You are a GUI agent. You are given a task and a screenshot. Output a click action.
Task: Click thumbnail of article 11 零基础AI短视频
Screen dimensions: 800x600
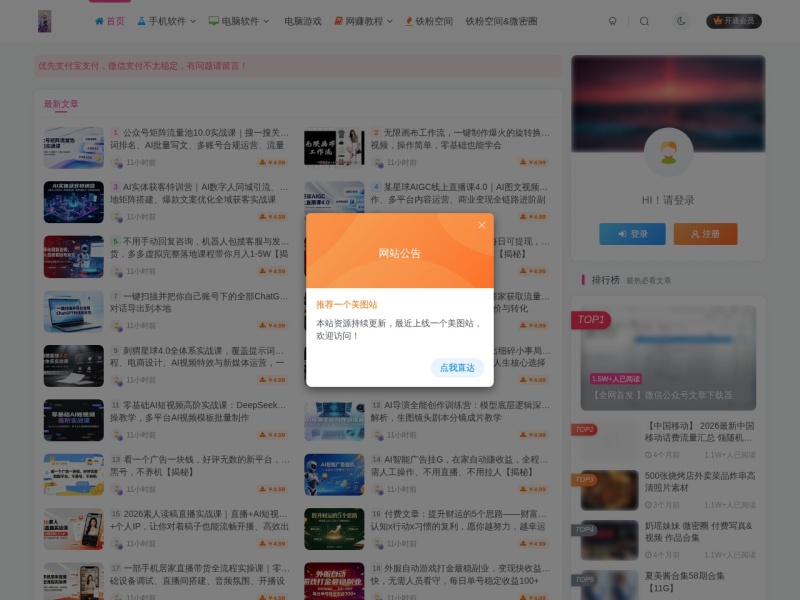click(73, 420)
